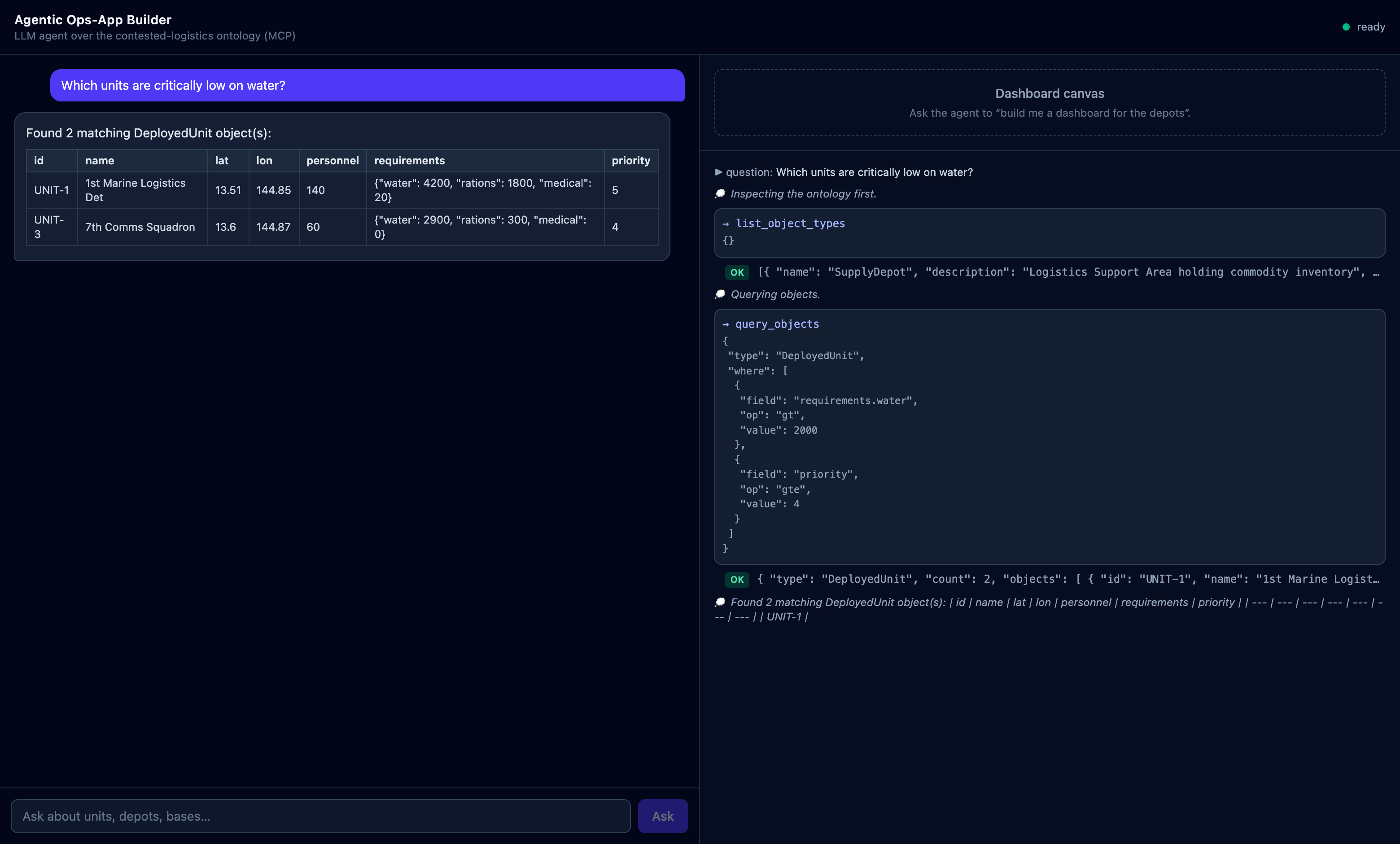Select the 'UNIT-1' id cell

tap(52, 190)
